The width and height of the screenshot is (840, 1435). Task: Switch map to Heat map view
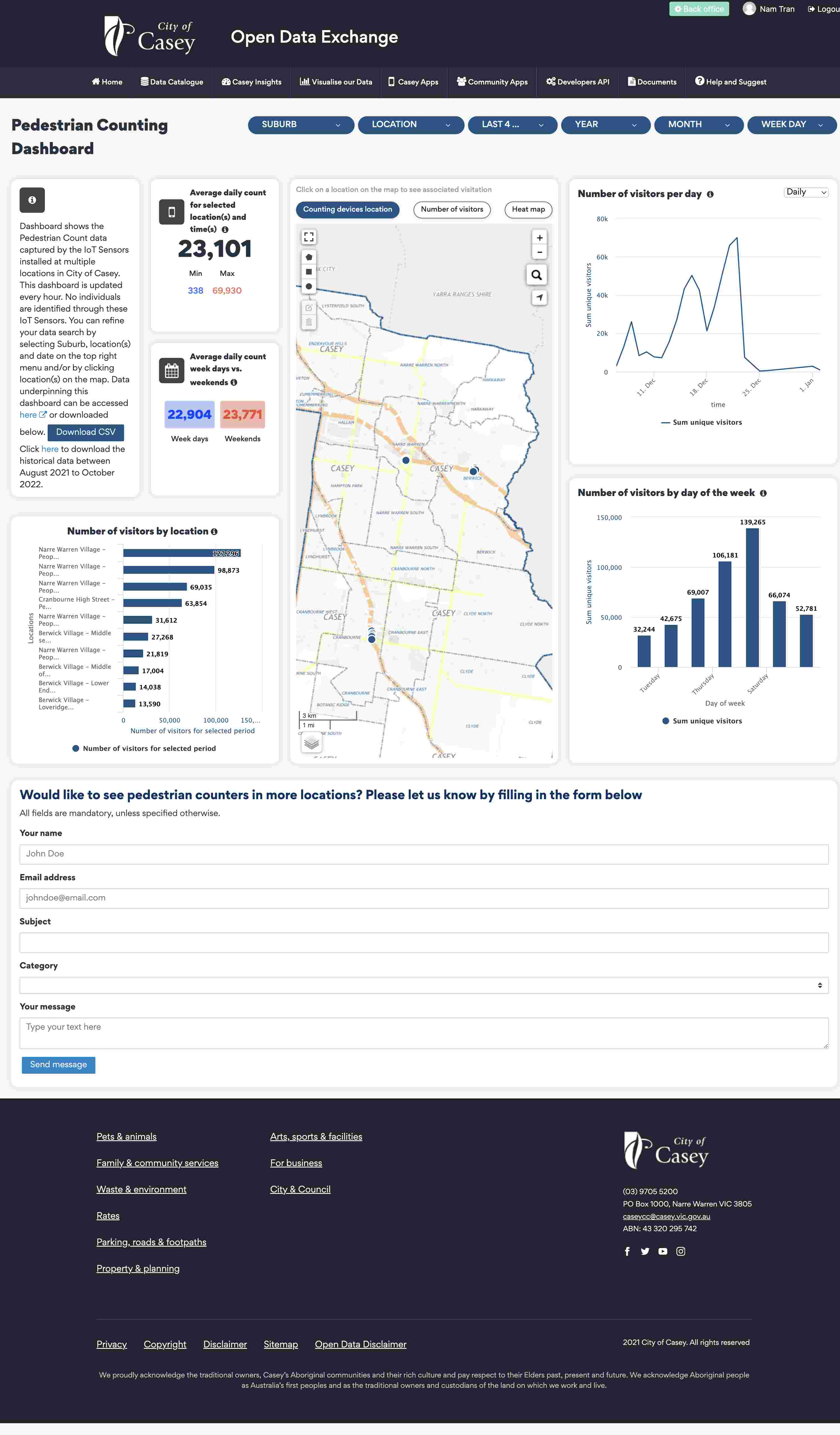[527, 210]
